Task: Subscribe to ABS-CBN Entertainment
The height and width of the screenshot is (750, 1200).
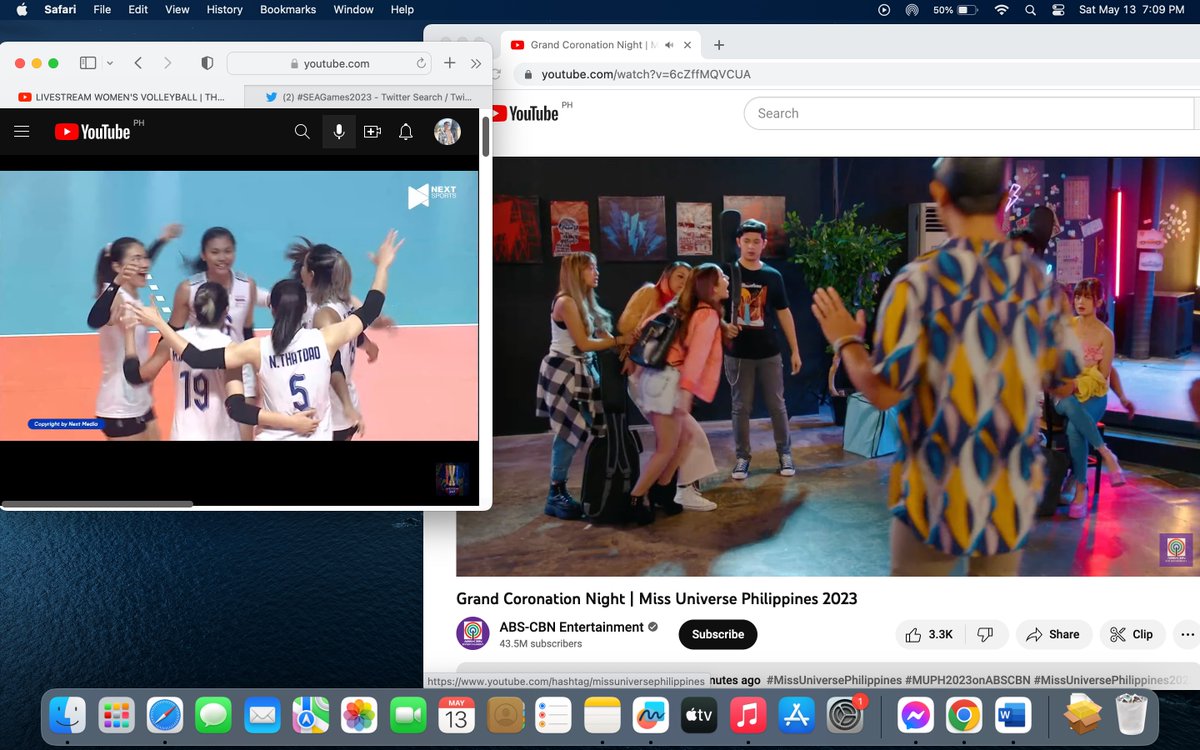Action: click(x=718, y=634)
